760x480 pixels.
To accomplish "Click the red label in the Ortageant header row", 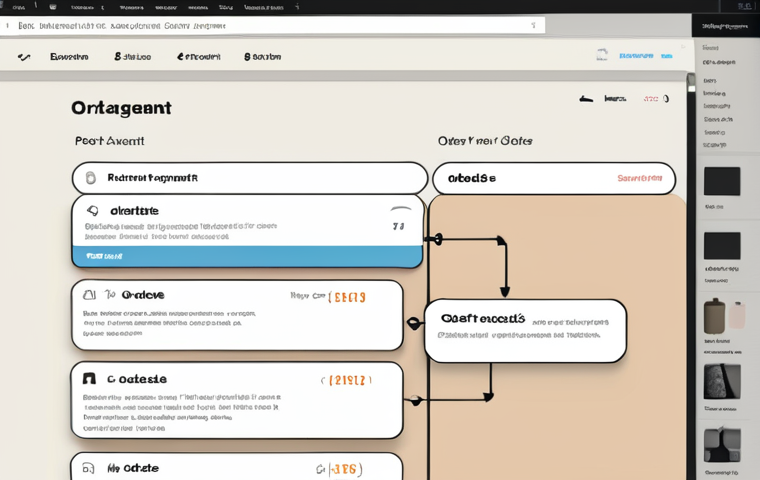I will [650, 99].
